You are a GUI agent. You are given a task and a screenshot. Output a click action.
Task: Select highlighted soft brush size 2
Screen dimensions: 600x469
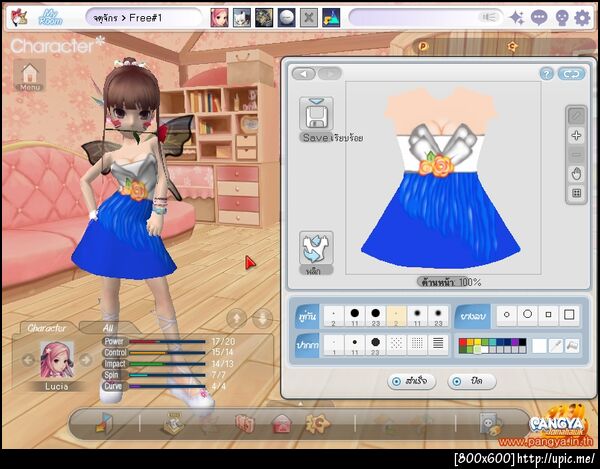pos(396,316)
